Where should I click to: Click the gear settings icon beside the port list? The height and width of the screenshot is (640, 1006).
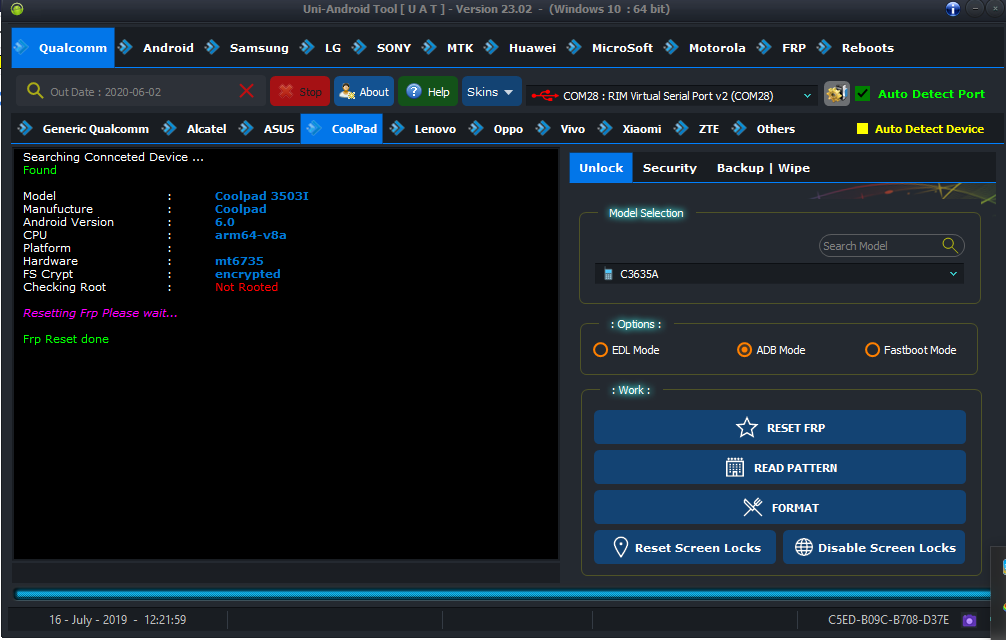[837, 94]
